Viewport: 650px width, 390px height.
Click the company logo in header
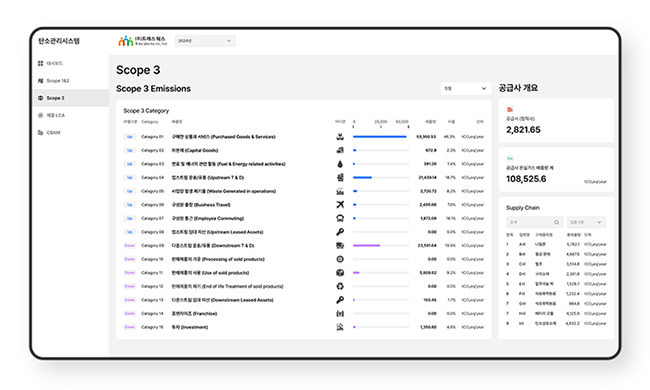(x=142, y=41)
